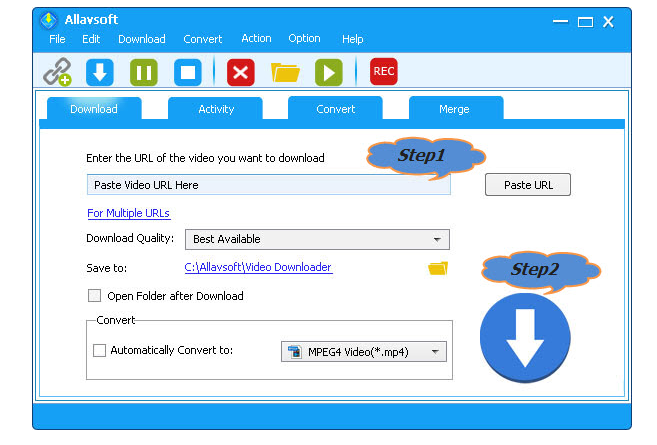
Task: Open the Option menu
Action: [x=304, y=39]
